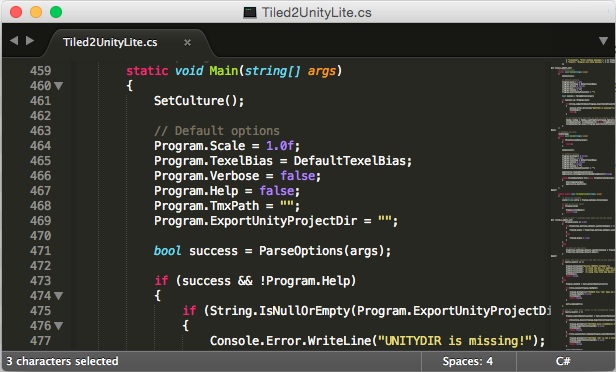Click the file icon in the title bar
616x372 pixels.
[249, 13]
